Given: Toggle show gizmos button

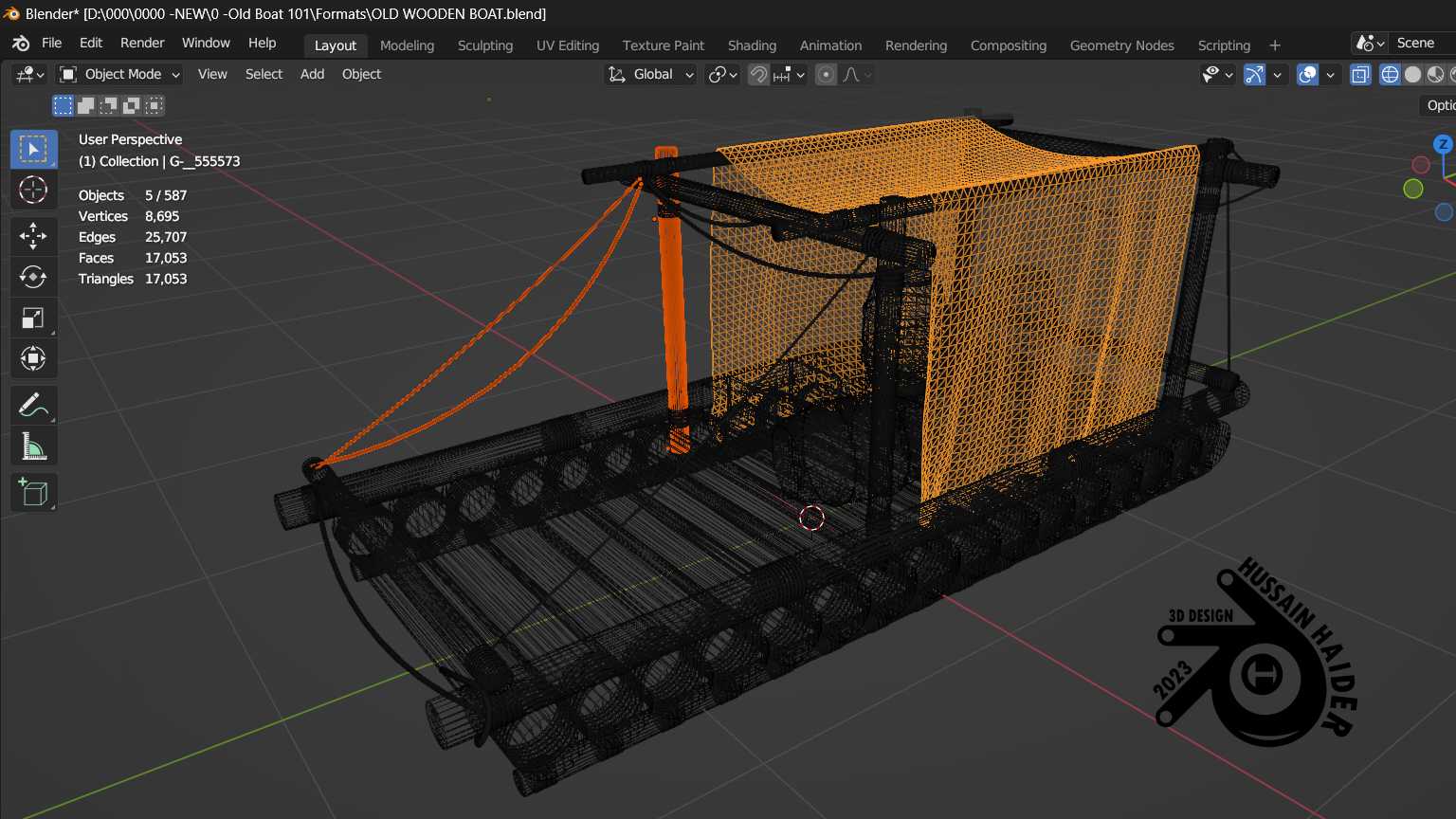Looking at the screenshot, I should point(1254,74).
